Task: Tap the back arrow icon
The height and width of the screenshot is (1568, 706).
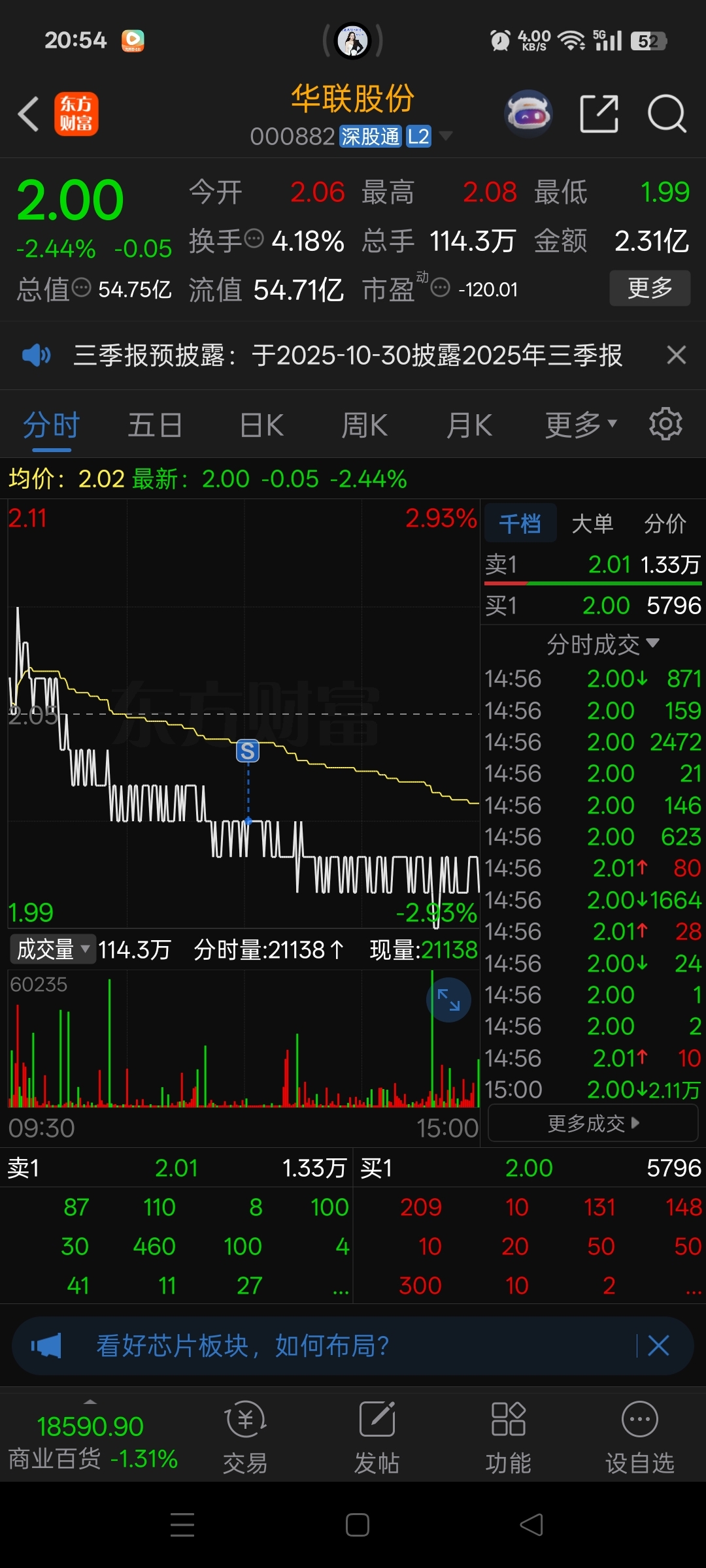Action: pos(29,114)
